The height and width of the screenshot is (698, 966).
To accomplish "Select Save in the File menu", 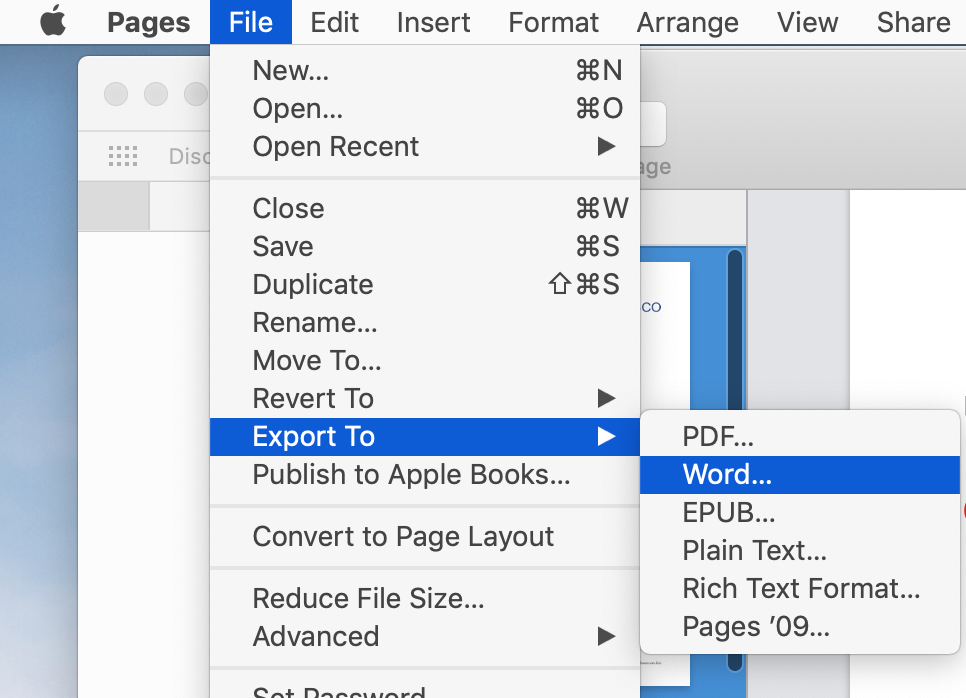I will pos(425,246).
